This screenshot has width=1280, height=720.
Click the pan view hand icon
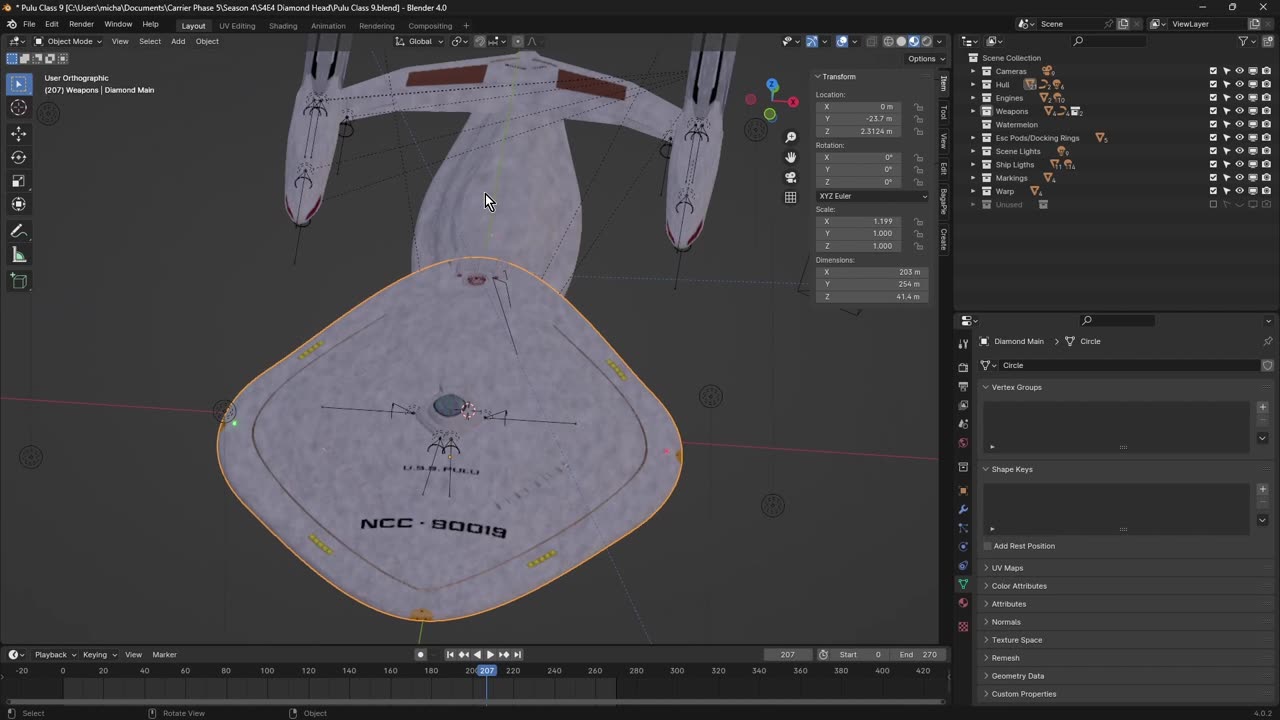[791, 157]
